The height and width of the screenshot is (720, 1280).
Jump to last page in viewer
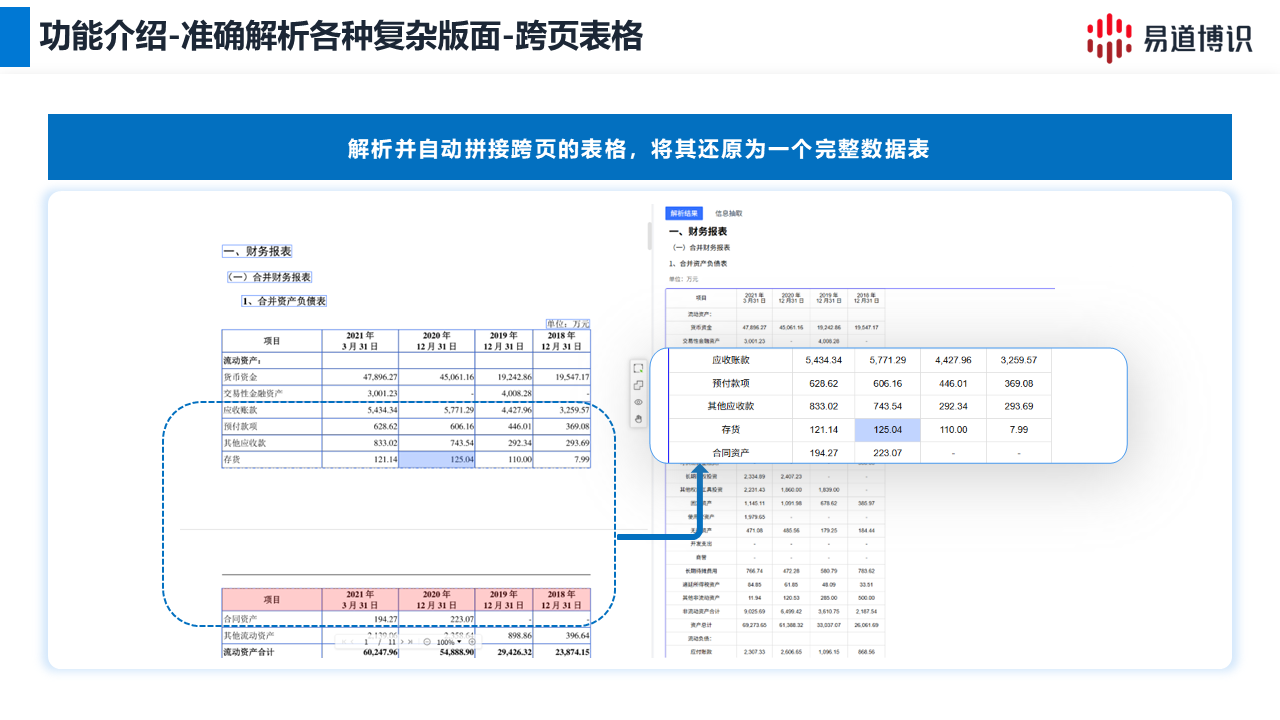(x=411, y=641)
